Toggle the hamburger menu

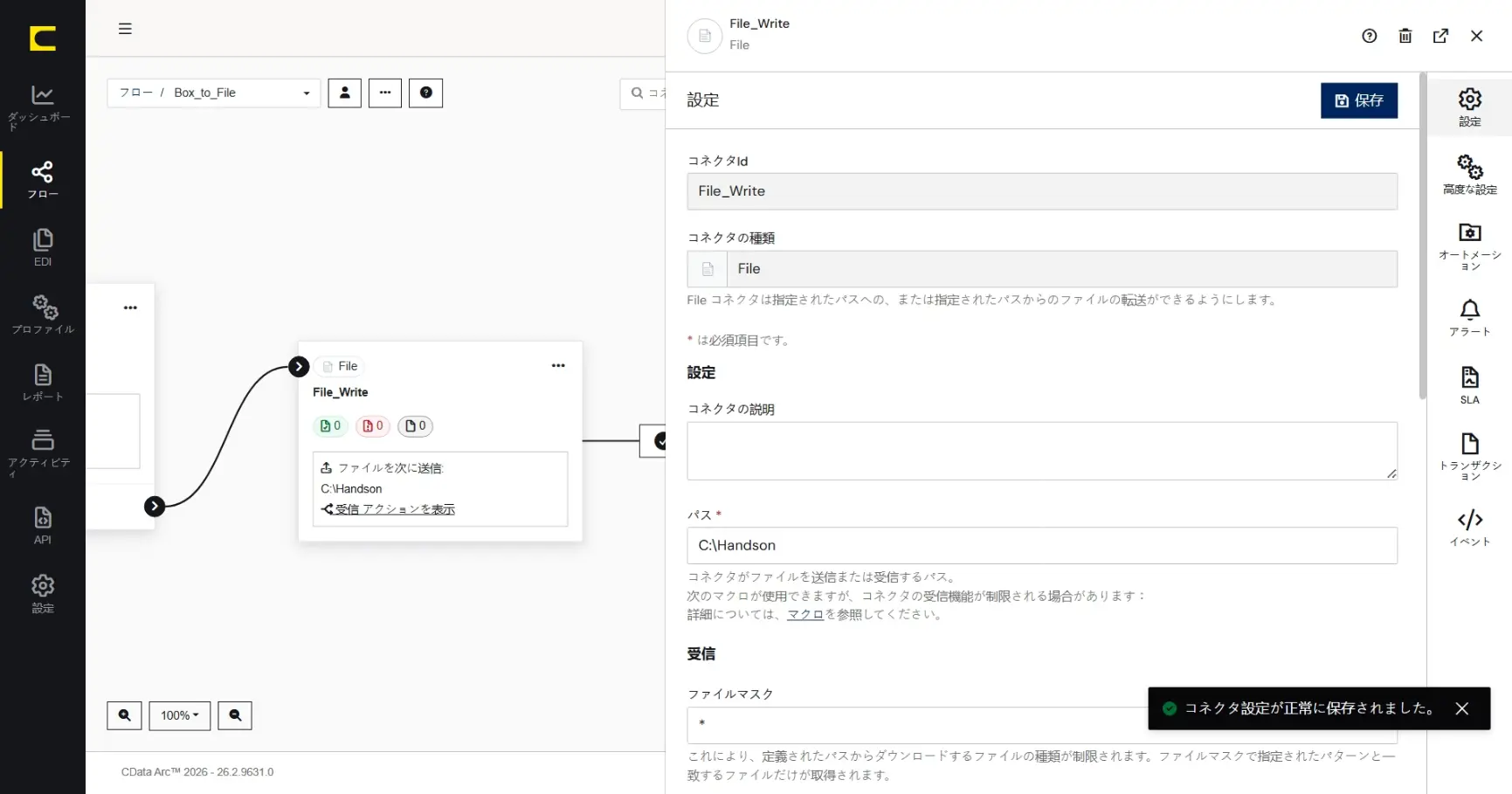tap(125, 29)
